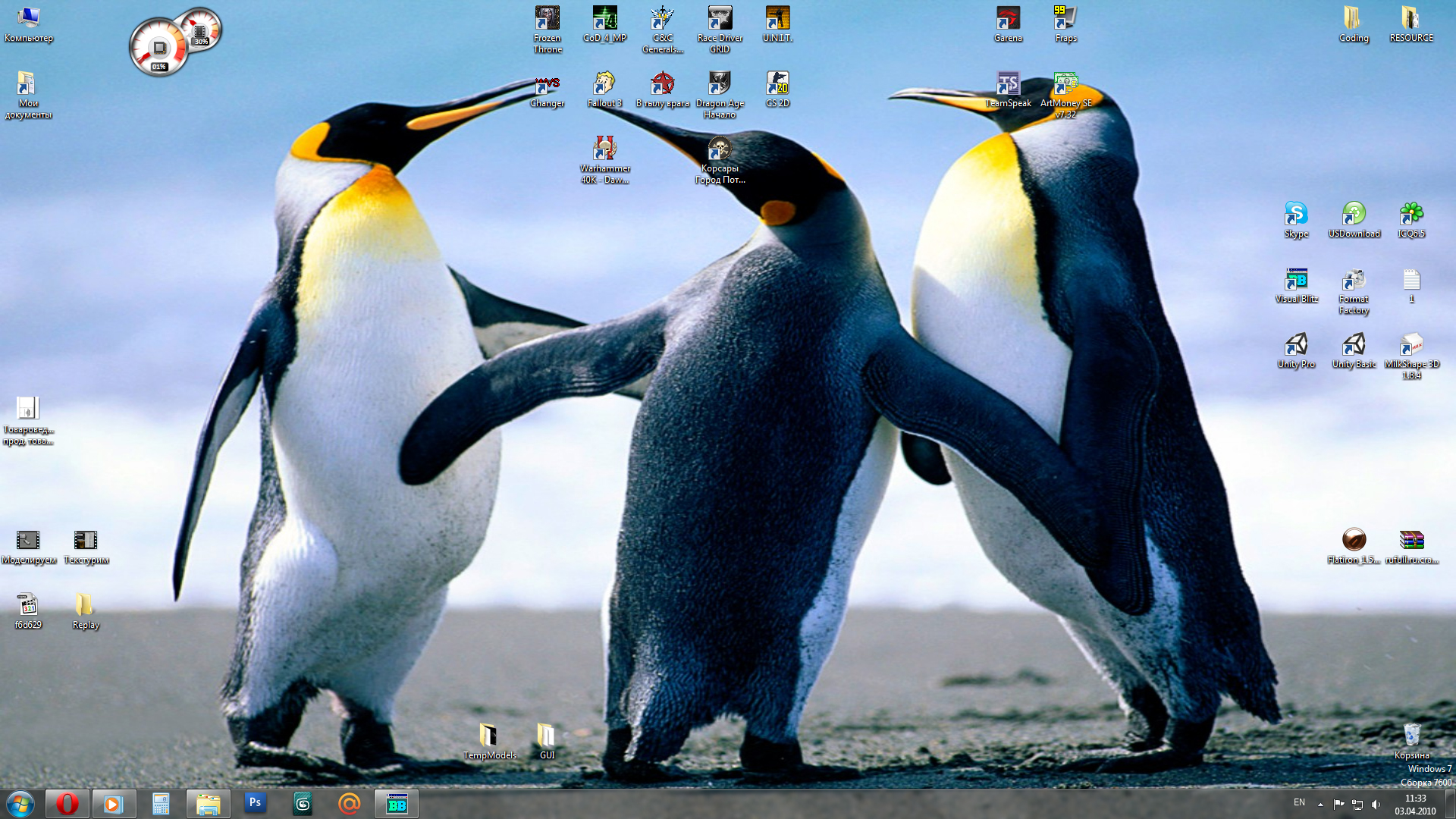Viewport: 1456px width, 819px height.
Task: Select the Fraps desktop icon
Action: click(1065, 19)
